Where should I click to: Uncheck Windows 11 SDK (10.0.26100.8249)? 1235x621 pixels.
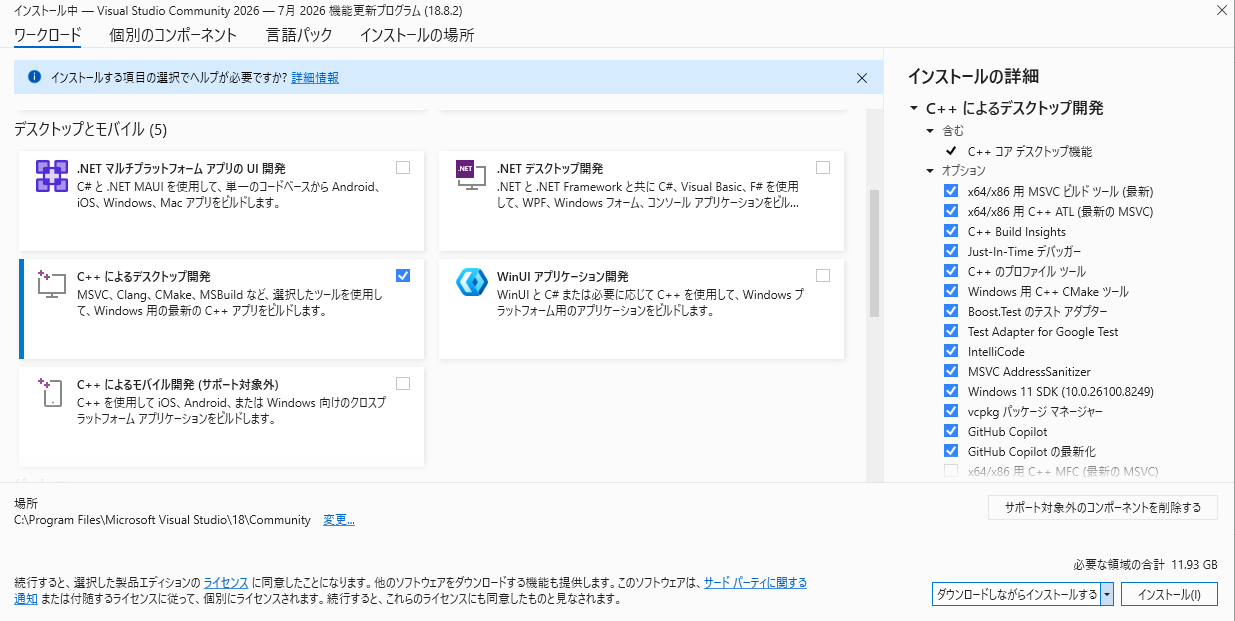click(951, 391)
